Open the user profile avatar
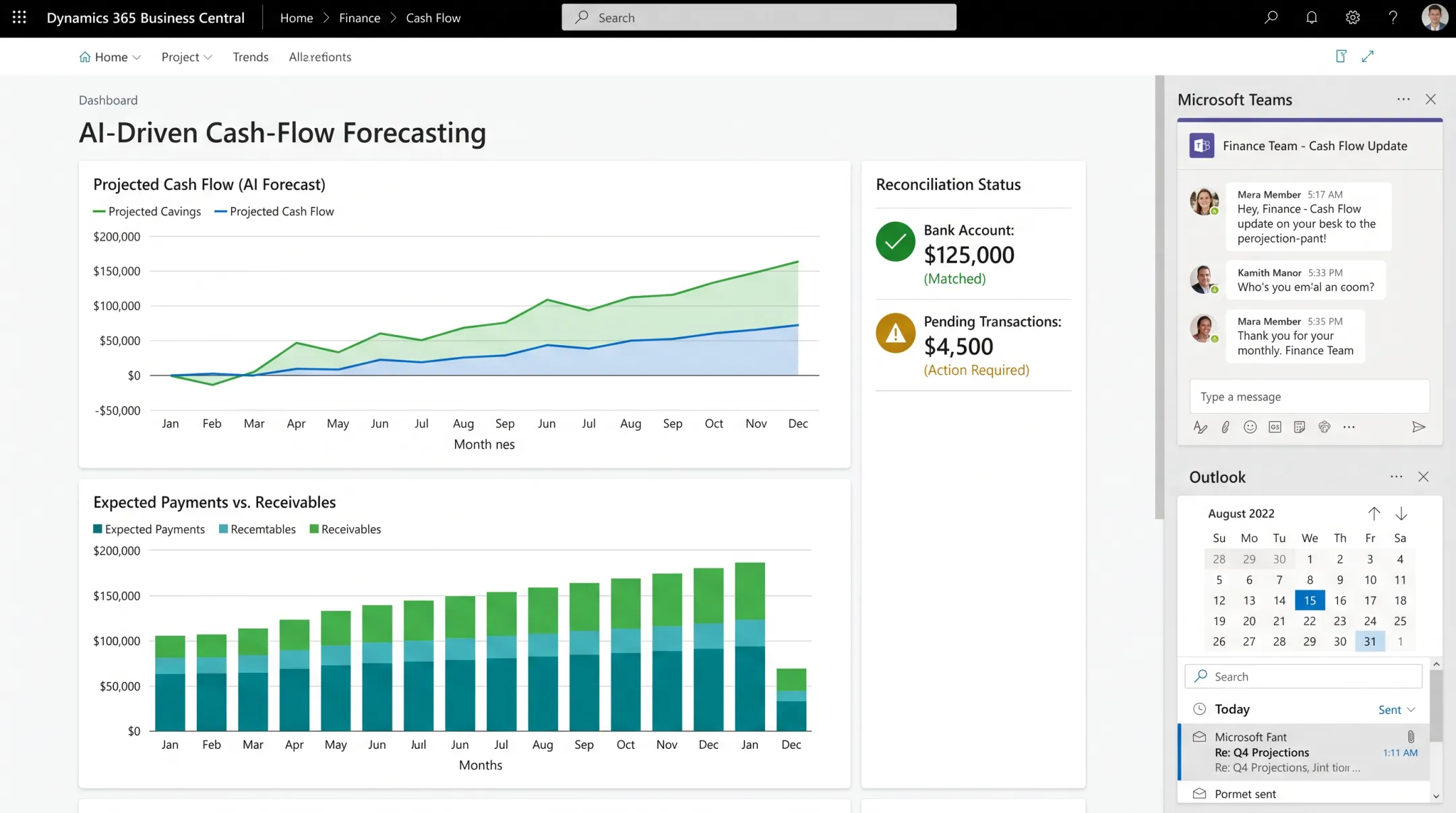 pyautogui.click(x=1434, y=18)
